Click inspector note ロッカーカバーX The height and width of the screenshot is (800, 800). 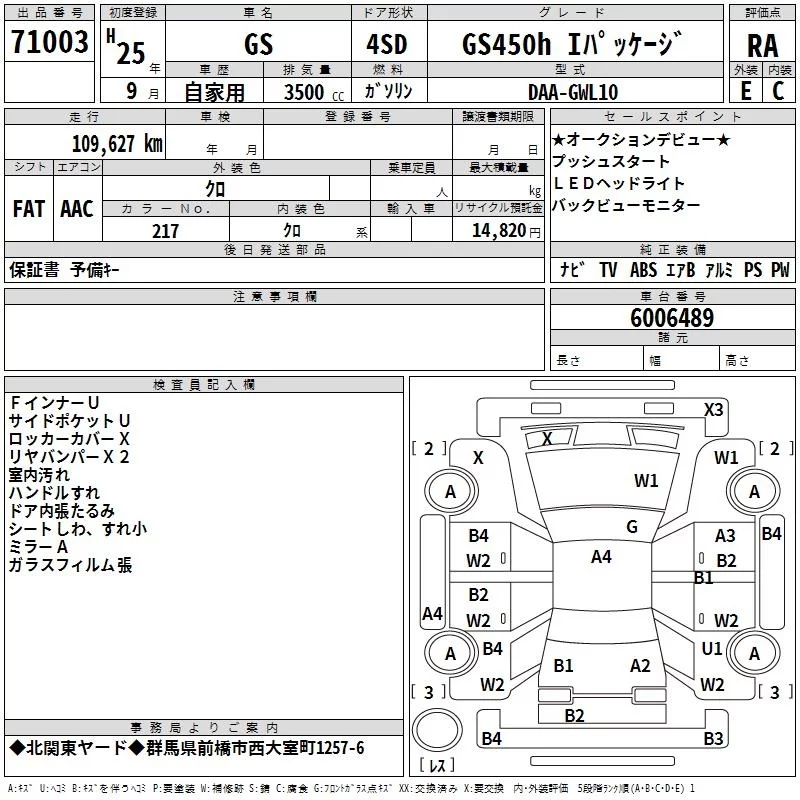click(69, 439)
